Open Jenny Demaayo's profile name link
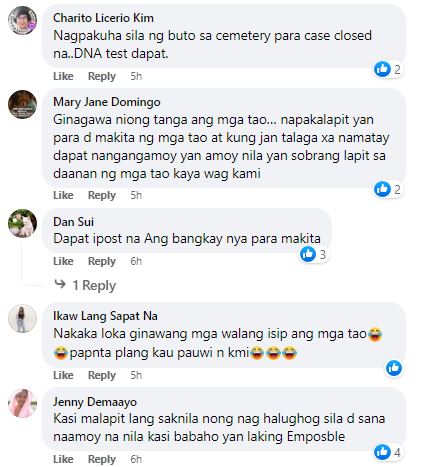The height and width of the screenshot is (467, 440). (x=95, y=402)
